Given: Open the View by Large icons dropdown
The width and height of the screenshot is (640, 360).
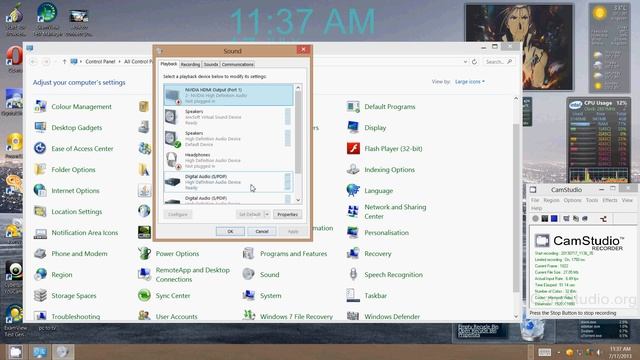Looking at the screenshot, I should (470, 82).
